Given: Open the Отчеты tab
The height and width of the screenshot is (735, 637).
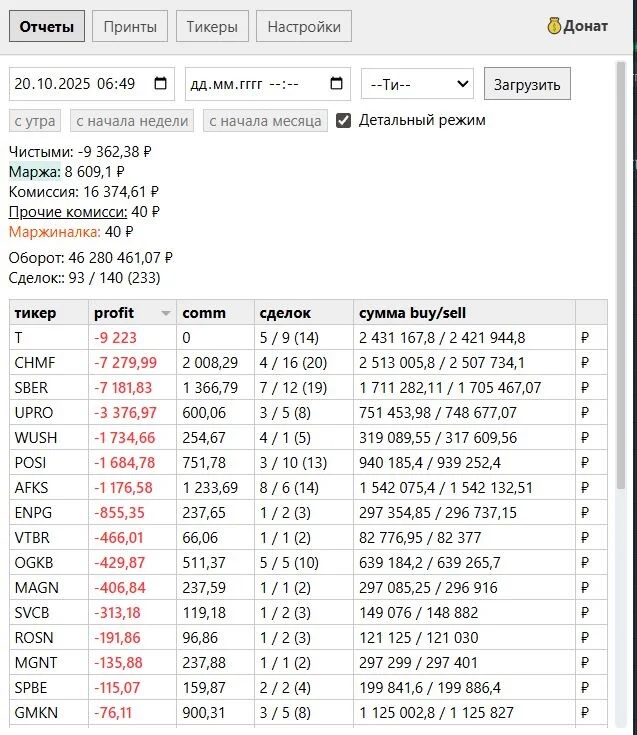Looking at the screenshot, I should point(47,26).
